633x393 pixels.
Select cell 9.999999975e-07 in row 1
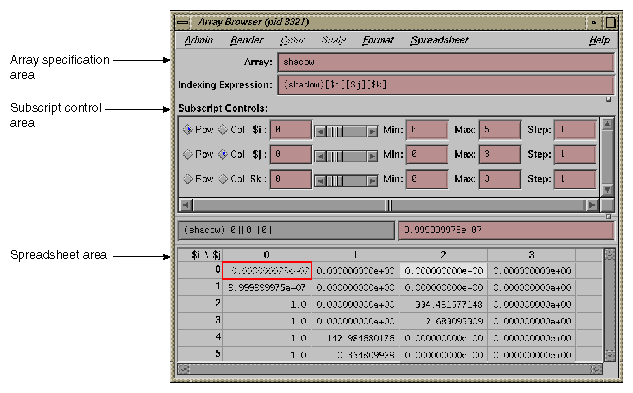(267, 288)
